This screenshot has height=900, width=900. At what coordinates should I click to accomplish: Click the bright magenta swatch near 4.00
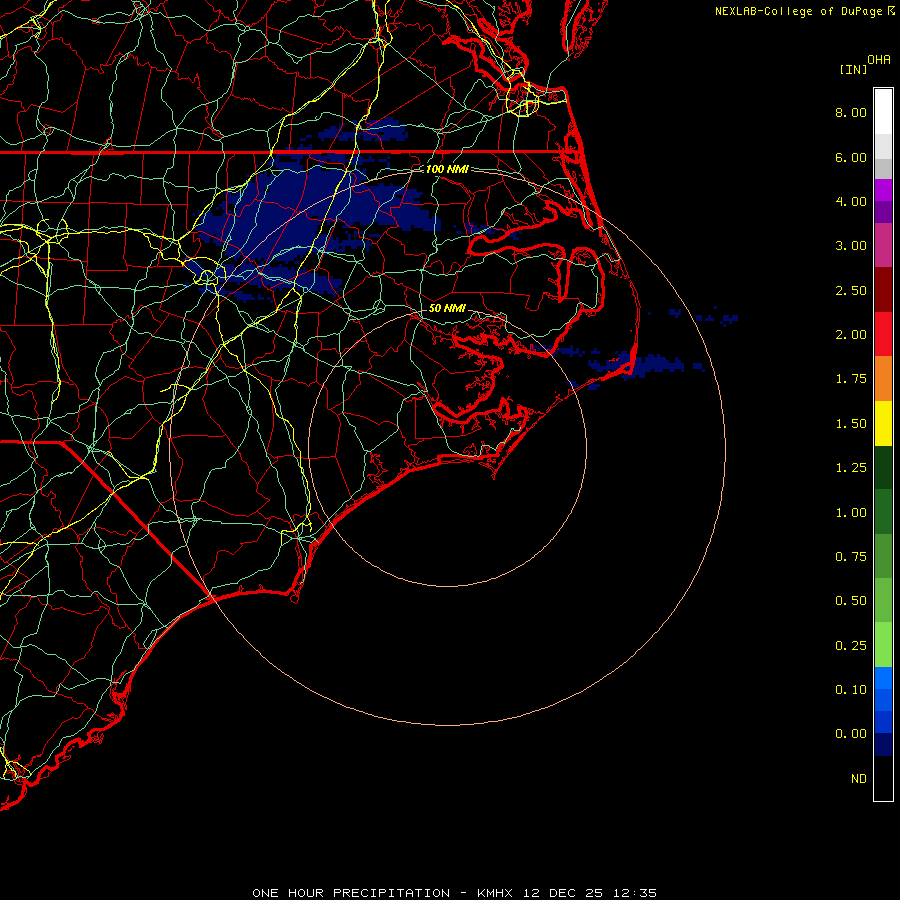click(883, 191)
